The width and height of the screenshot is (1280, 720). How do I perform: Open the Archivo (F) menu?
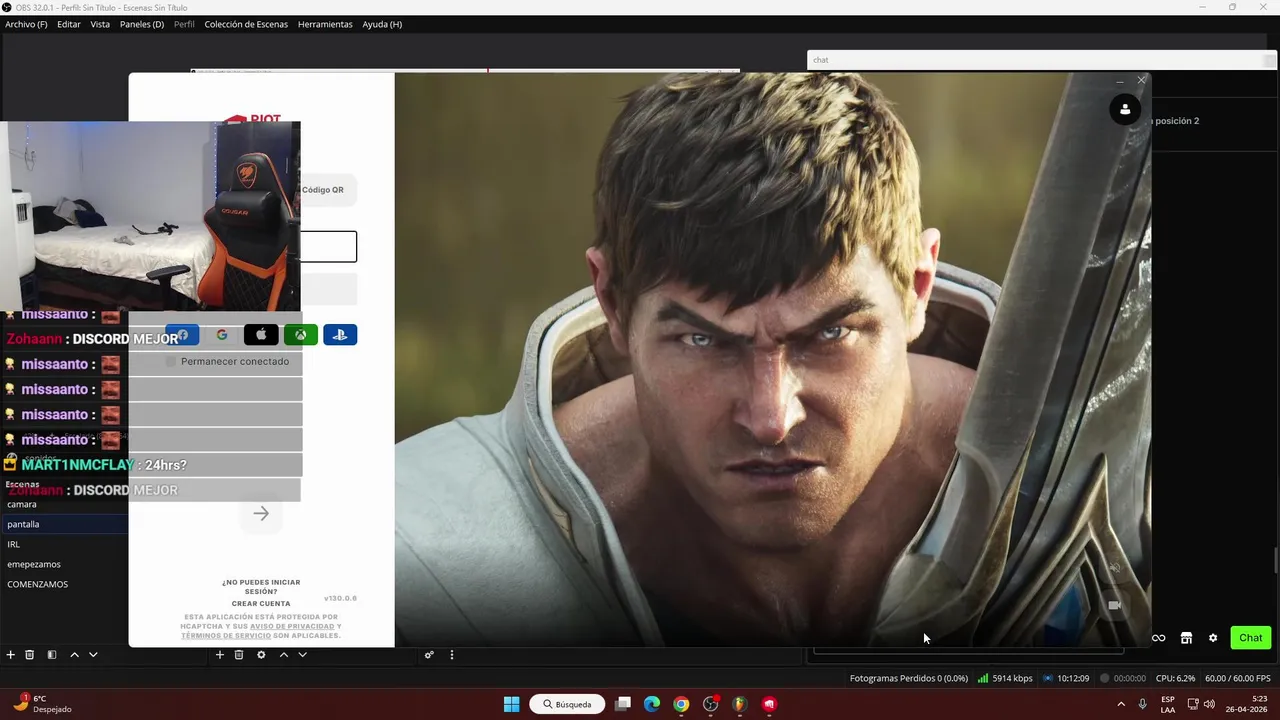(26, 24)
